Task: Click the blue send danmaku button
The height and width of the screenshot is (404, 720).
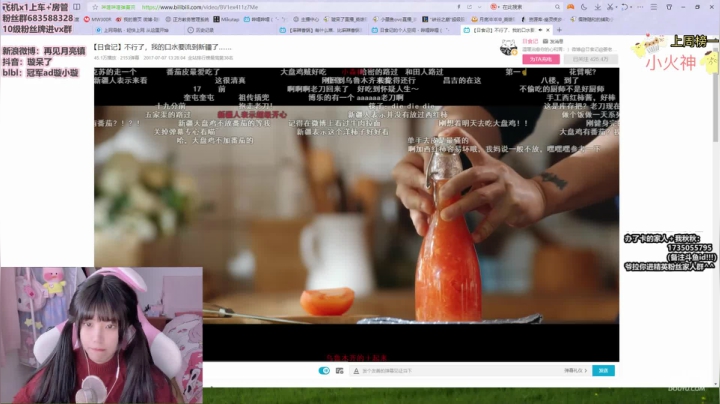Action: 603,370
